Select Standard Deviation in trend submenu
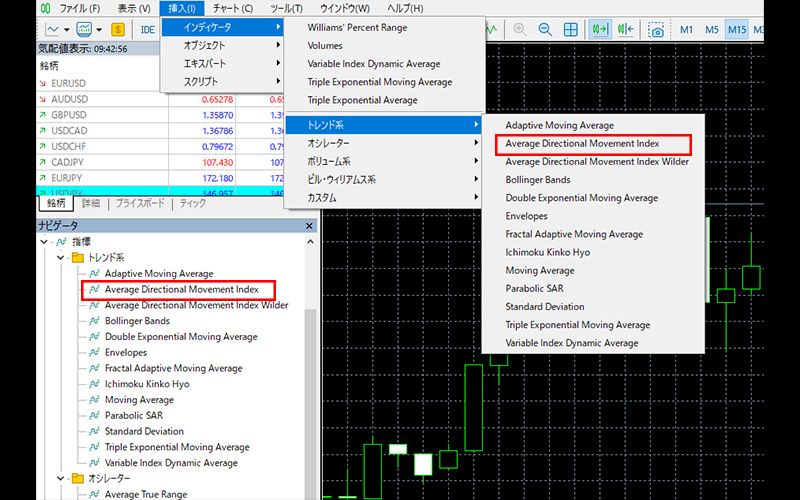Image resolution: width=800 pixels, height=500 pixels. (545, 307)
